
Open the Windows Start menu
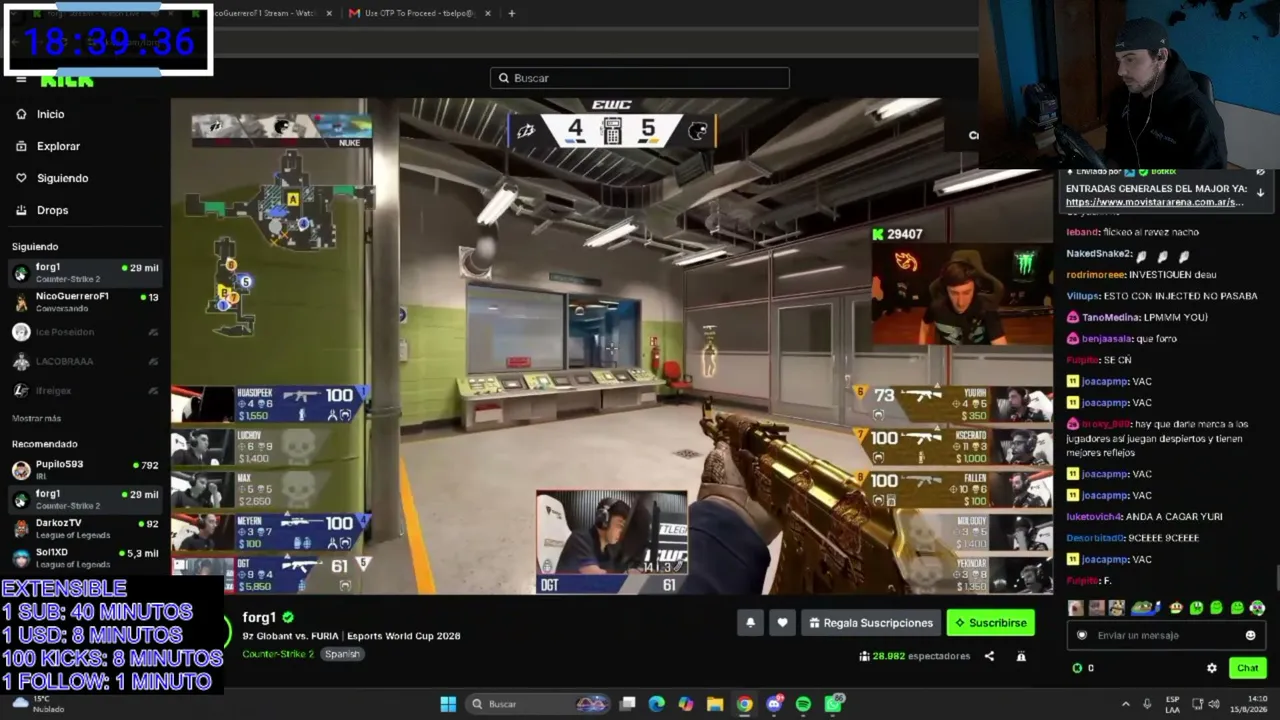coord(448,704)
